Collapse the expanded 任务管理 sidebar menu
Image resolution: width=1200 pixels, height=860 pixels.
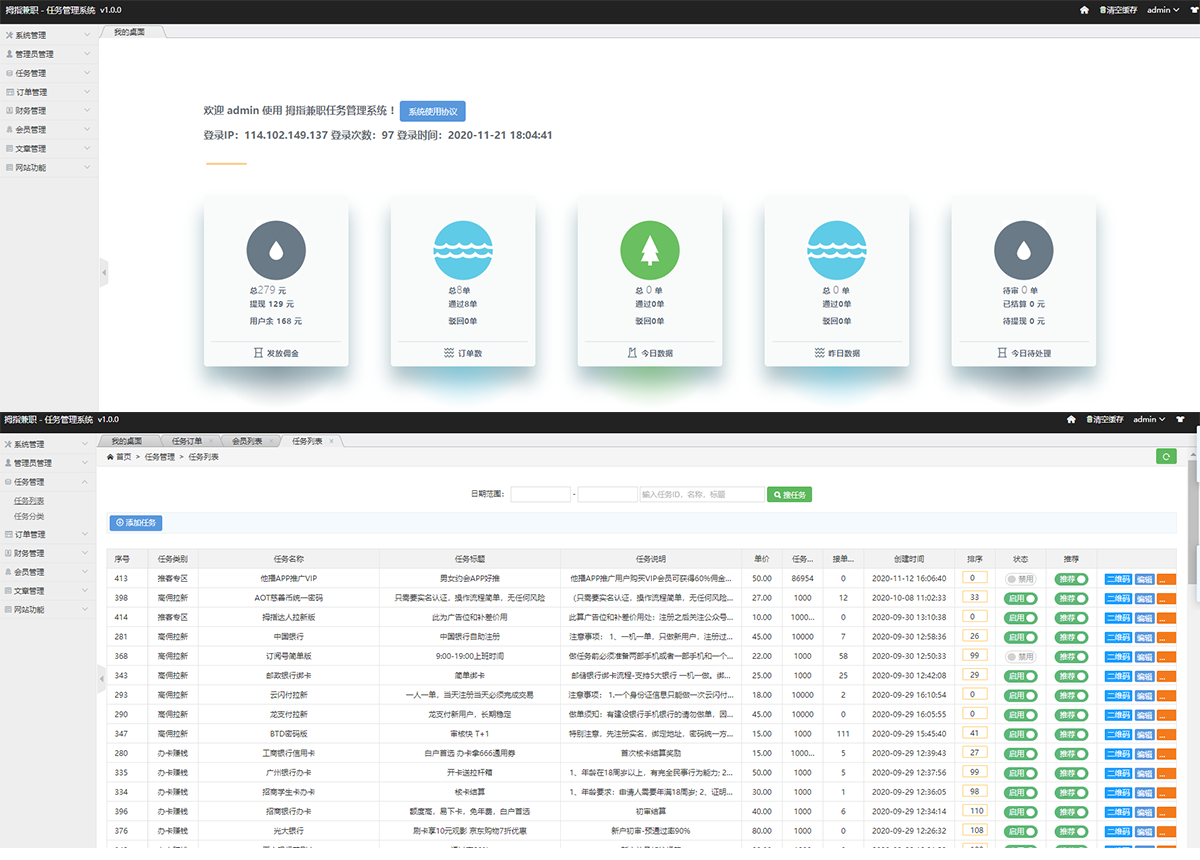(x=48, y=482)
